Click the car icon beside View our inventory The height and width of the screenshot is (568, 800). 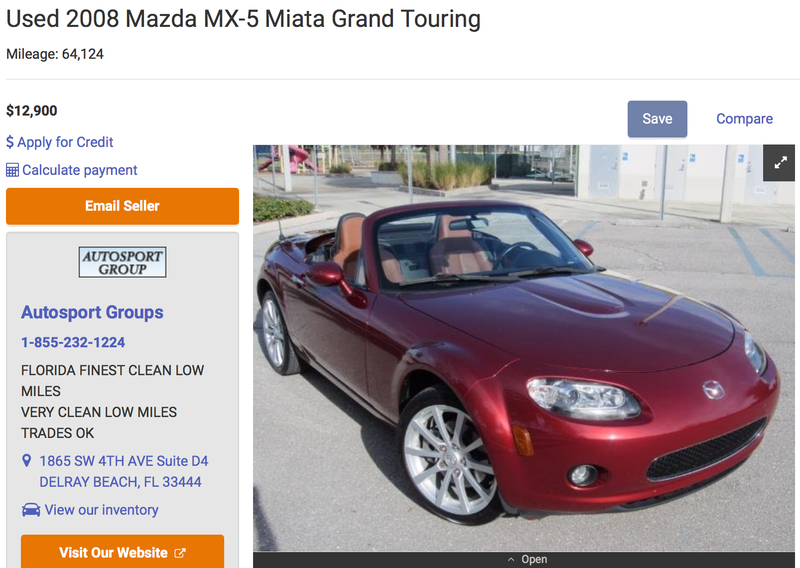31,510
